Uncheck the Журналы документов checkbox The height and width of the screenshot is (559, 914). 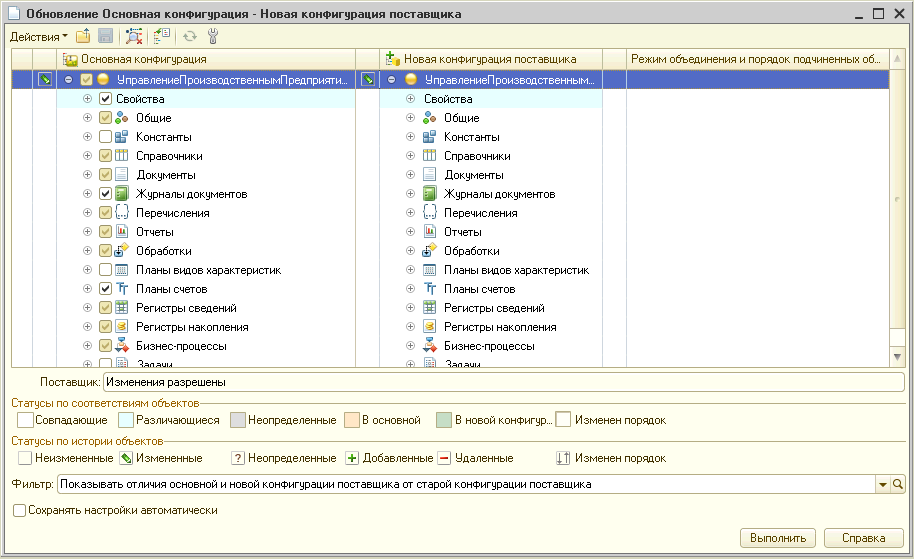105,194
